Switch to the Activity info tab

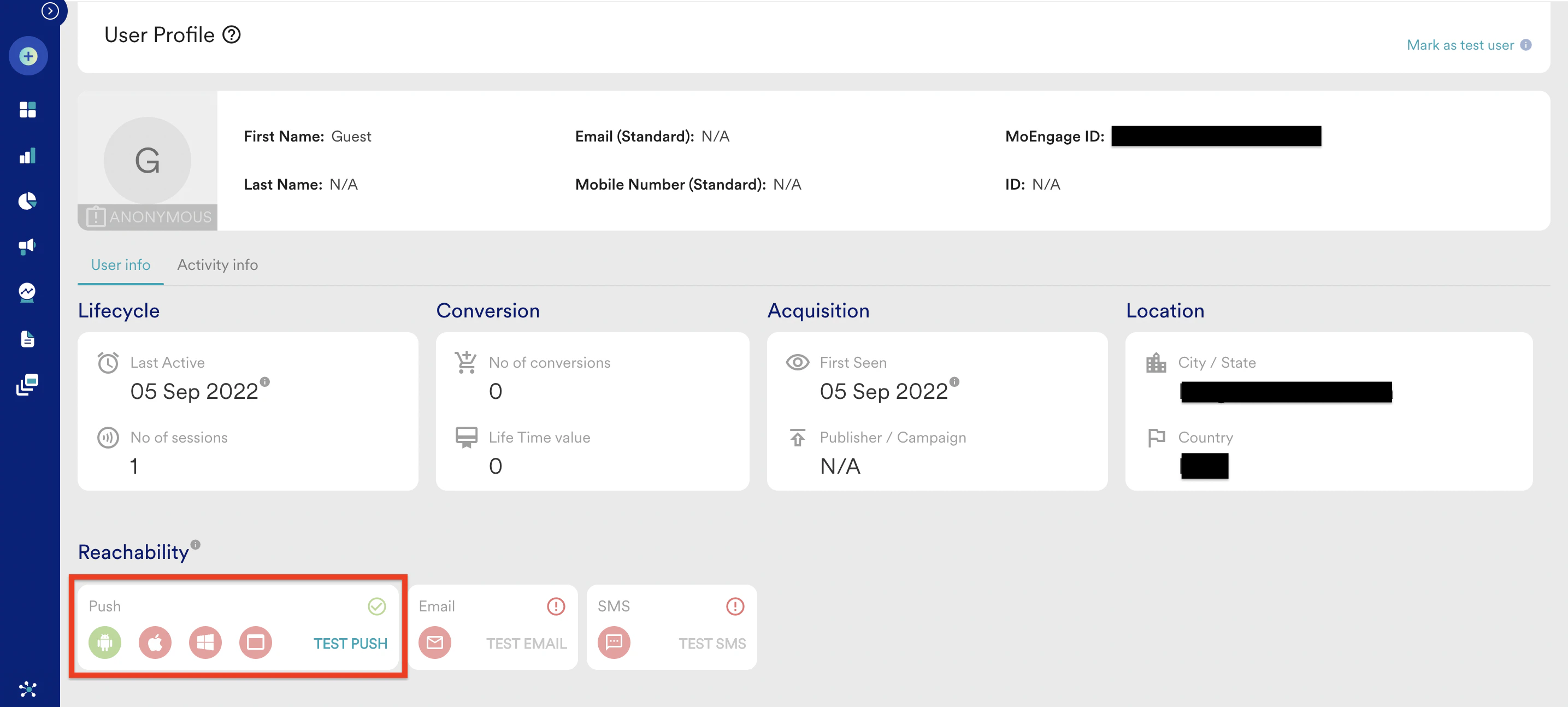[x=217, y=265]
